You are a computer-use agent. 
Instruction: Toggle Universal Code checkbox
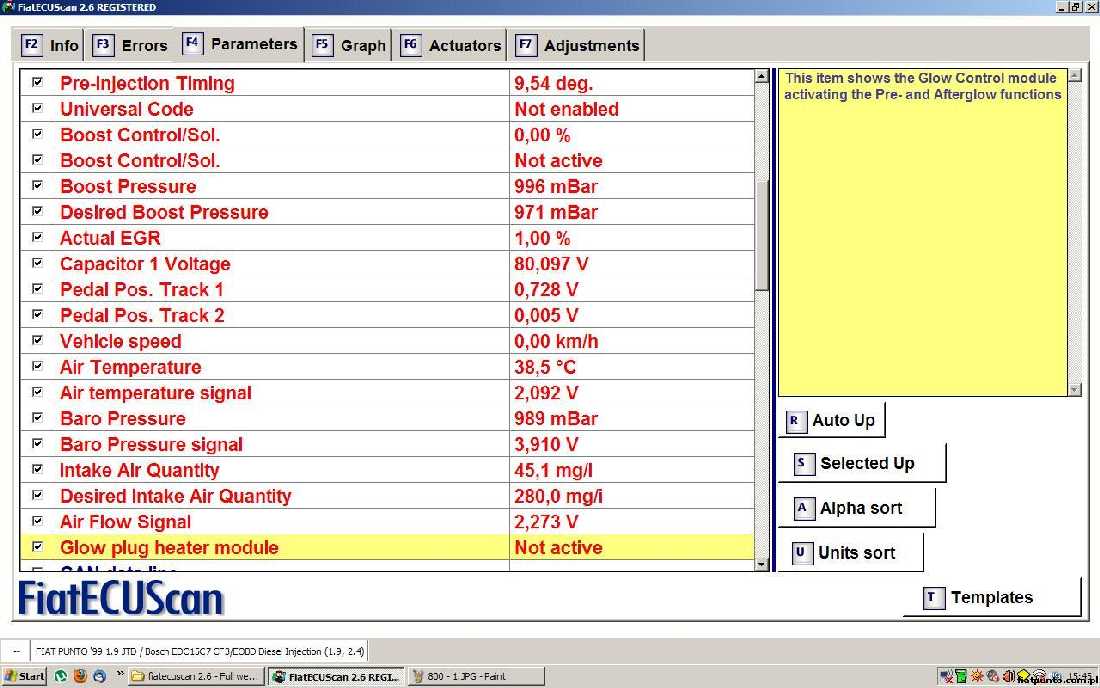[38, 108]
